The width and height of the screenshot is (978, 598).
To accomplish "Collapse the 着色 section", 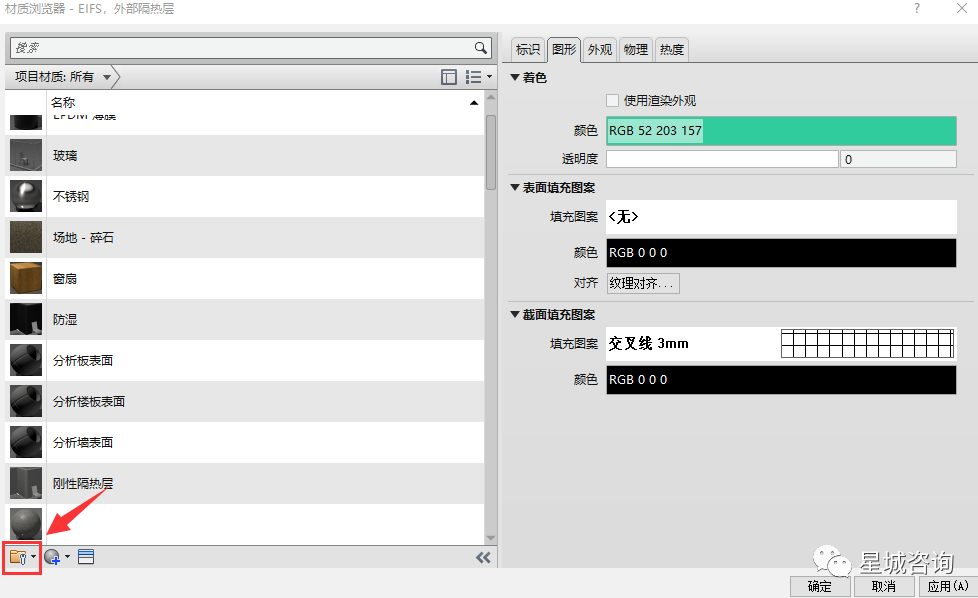I will [516, 78].
